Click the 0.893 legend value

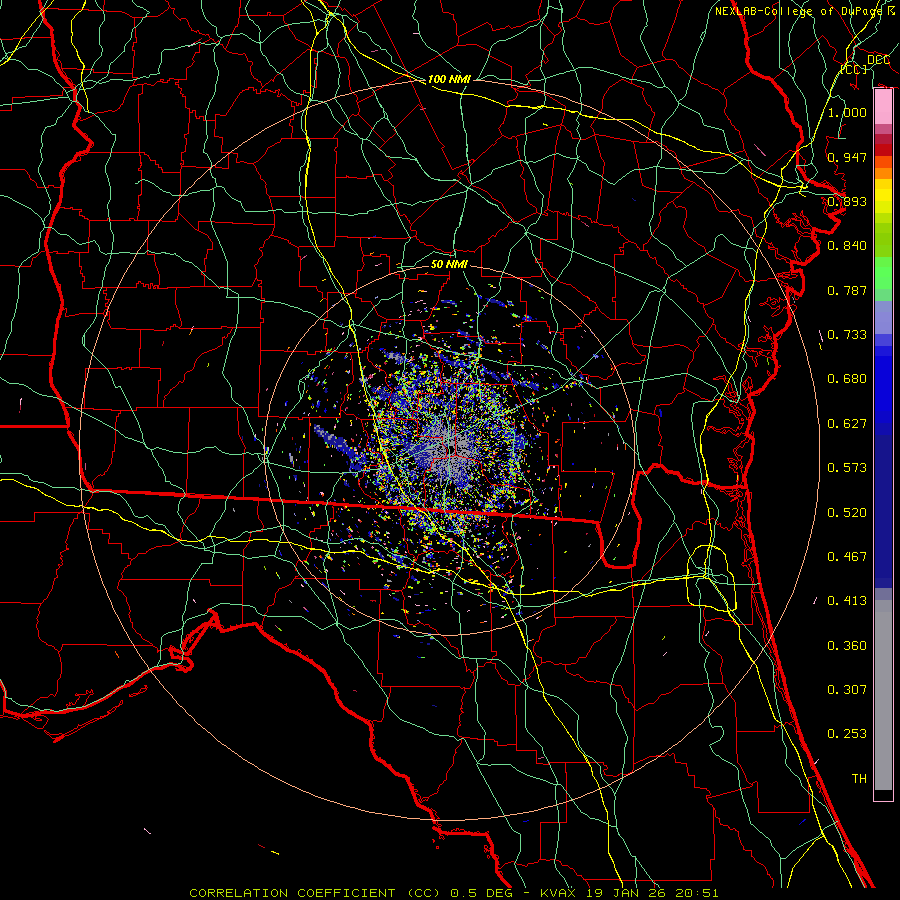click(847, 201)
